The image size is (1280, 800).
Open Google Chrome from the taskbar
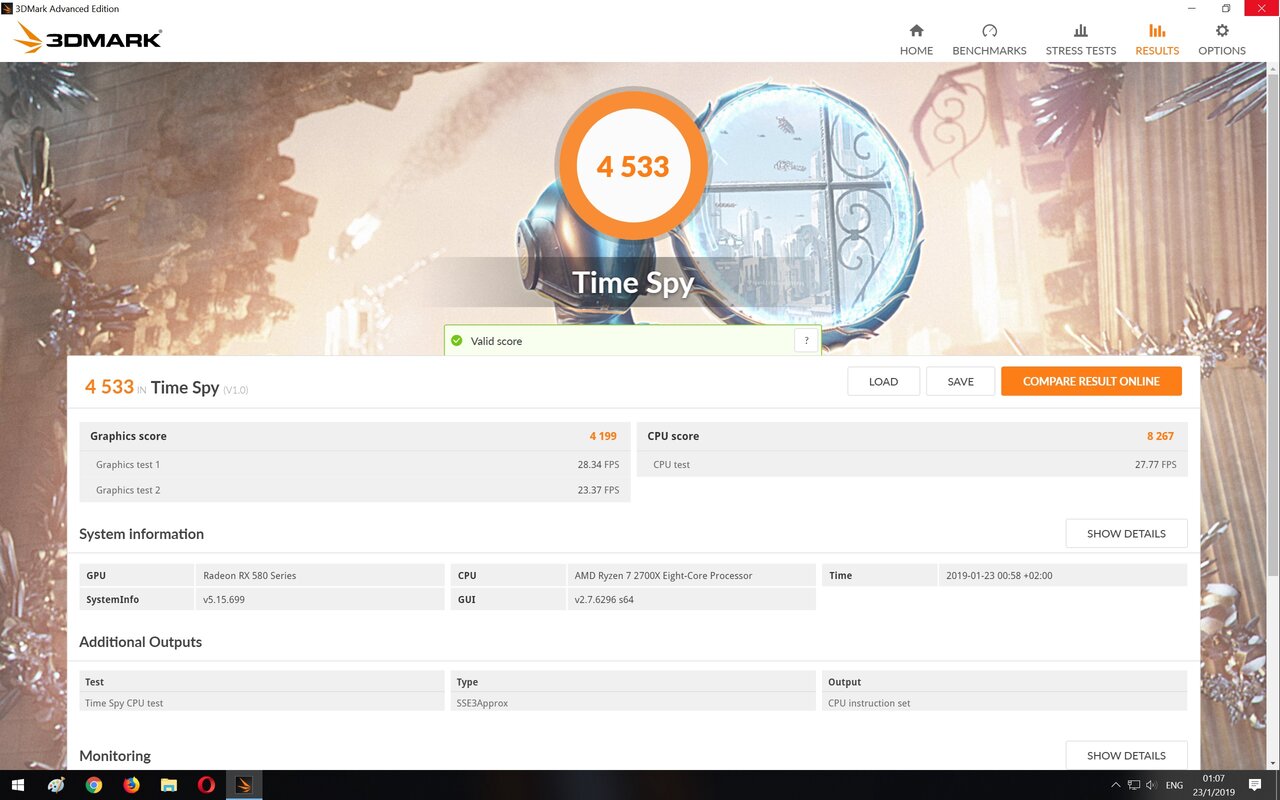point(93,785)
